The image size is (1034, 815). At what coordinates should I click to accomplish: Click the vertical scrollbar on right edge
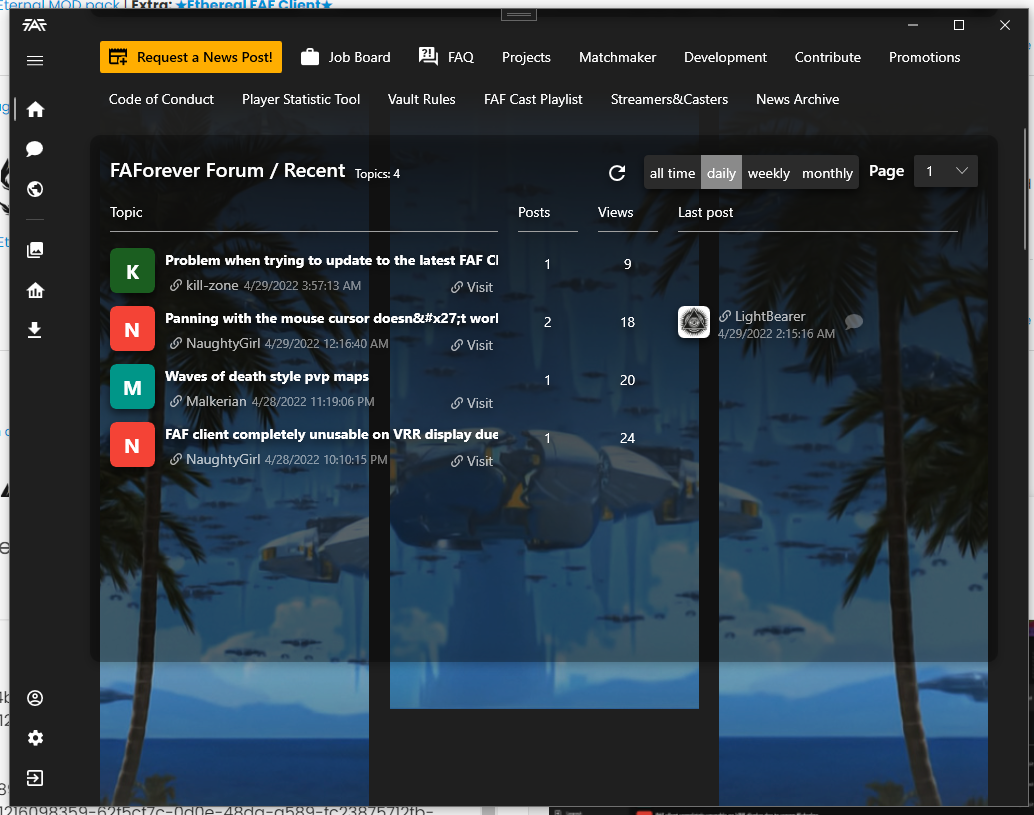tap(1025, 189)
